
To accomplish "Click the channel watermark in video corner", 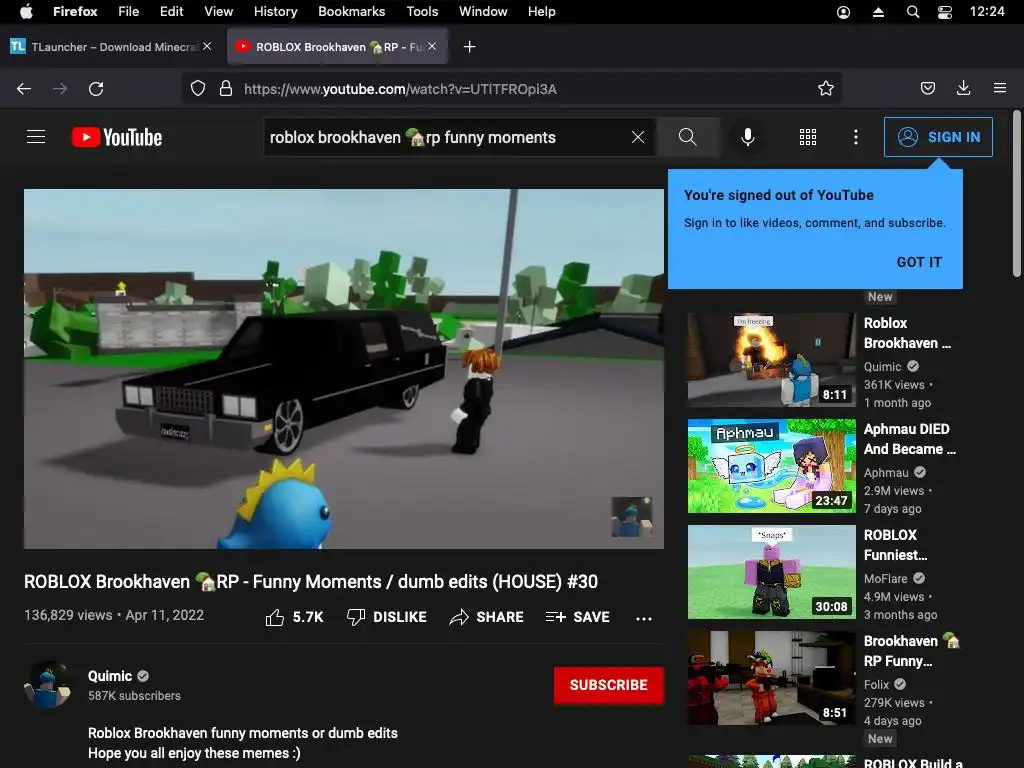I will point(632,517).
